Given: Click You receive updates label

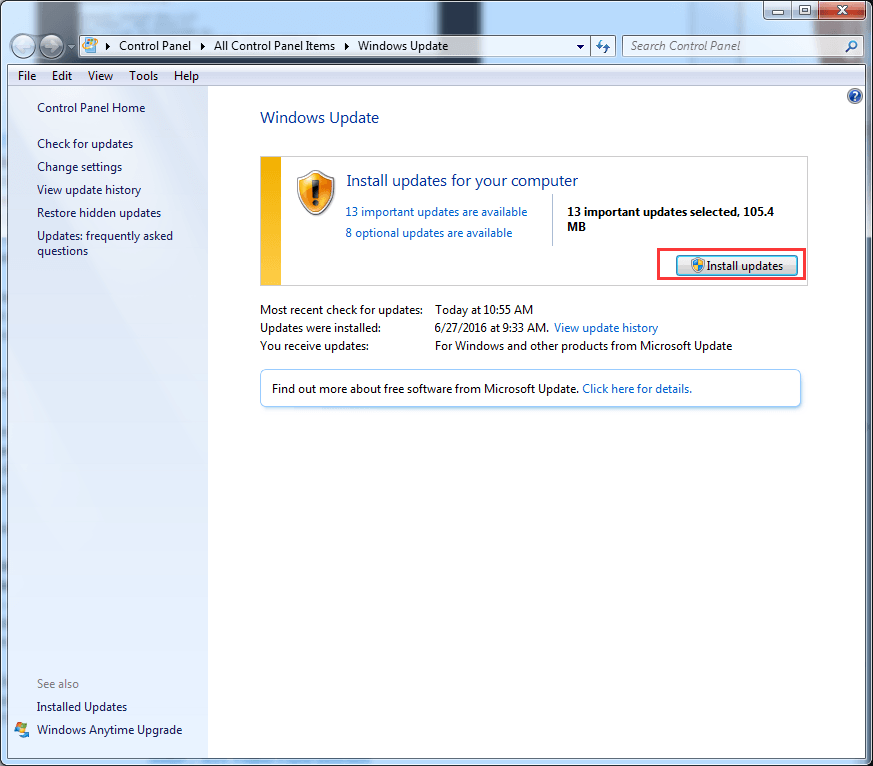Looking at the screenshot, I should tap(315, 346).
